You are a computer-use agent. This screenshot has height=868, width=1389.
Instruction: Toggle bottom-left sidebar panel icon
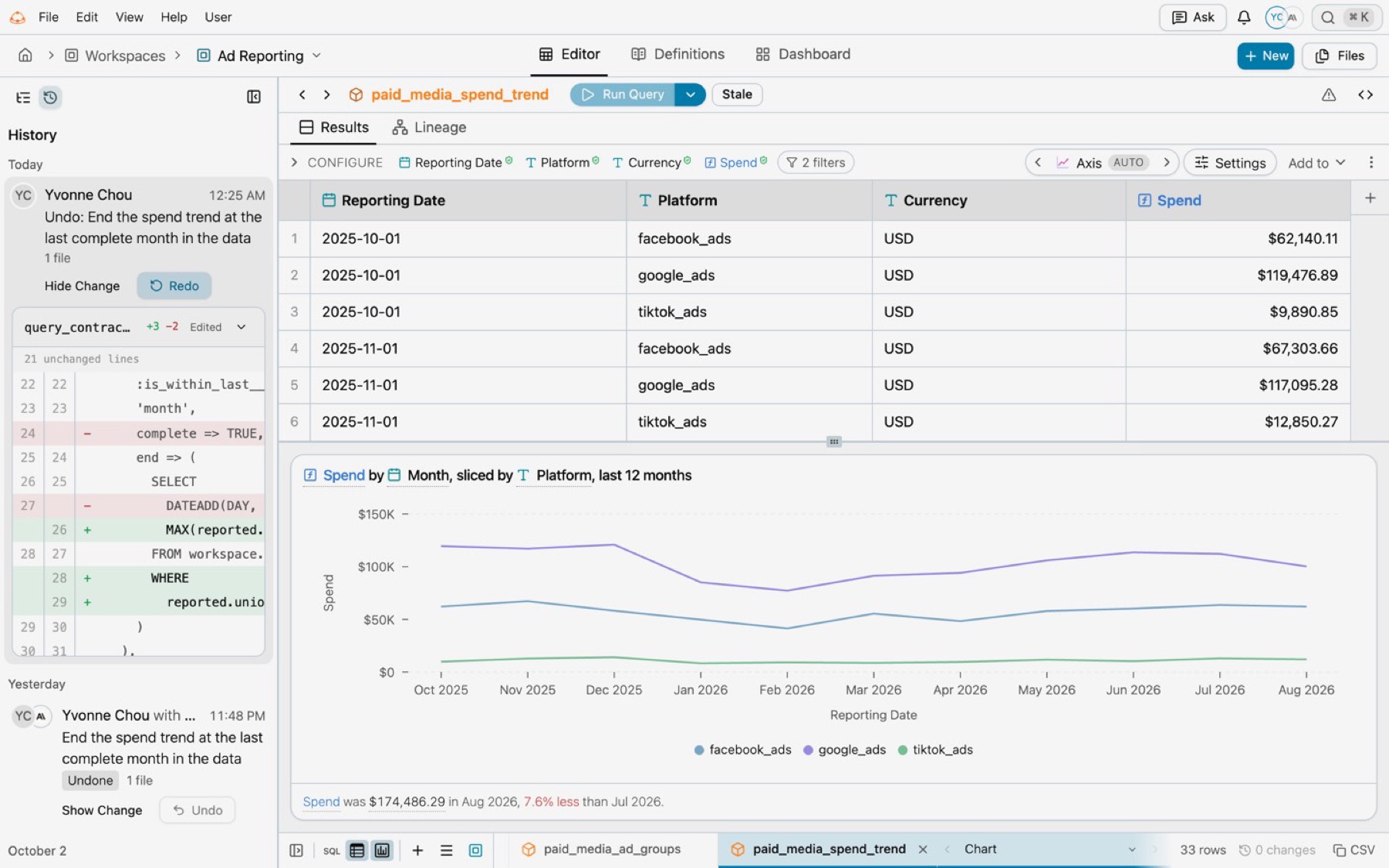pos(296,849)
